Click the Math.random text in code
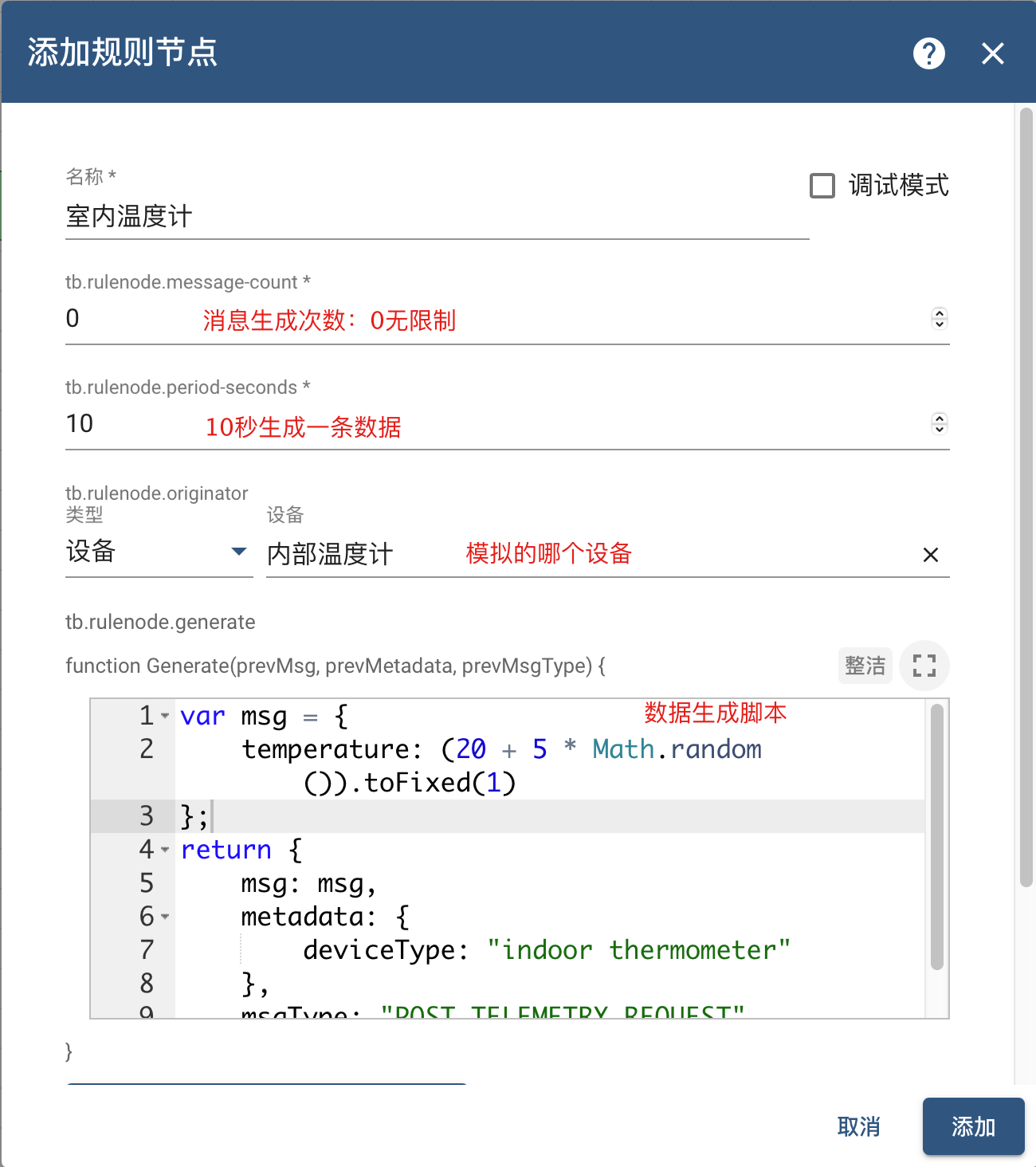This screenshot has height=1167, width=1036. pyautogui.click(x=677, y=750)
